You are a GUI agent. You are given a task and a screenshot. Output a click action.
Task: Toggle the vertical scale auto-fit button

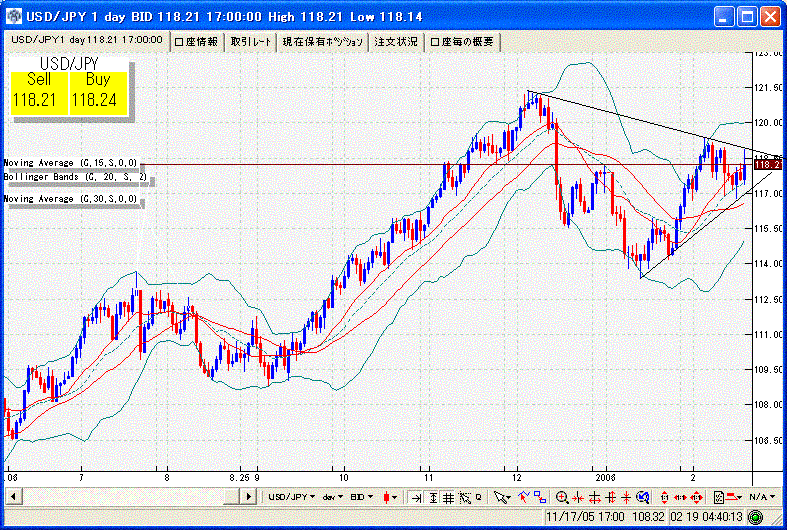pos(432,497)
